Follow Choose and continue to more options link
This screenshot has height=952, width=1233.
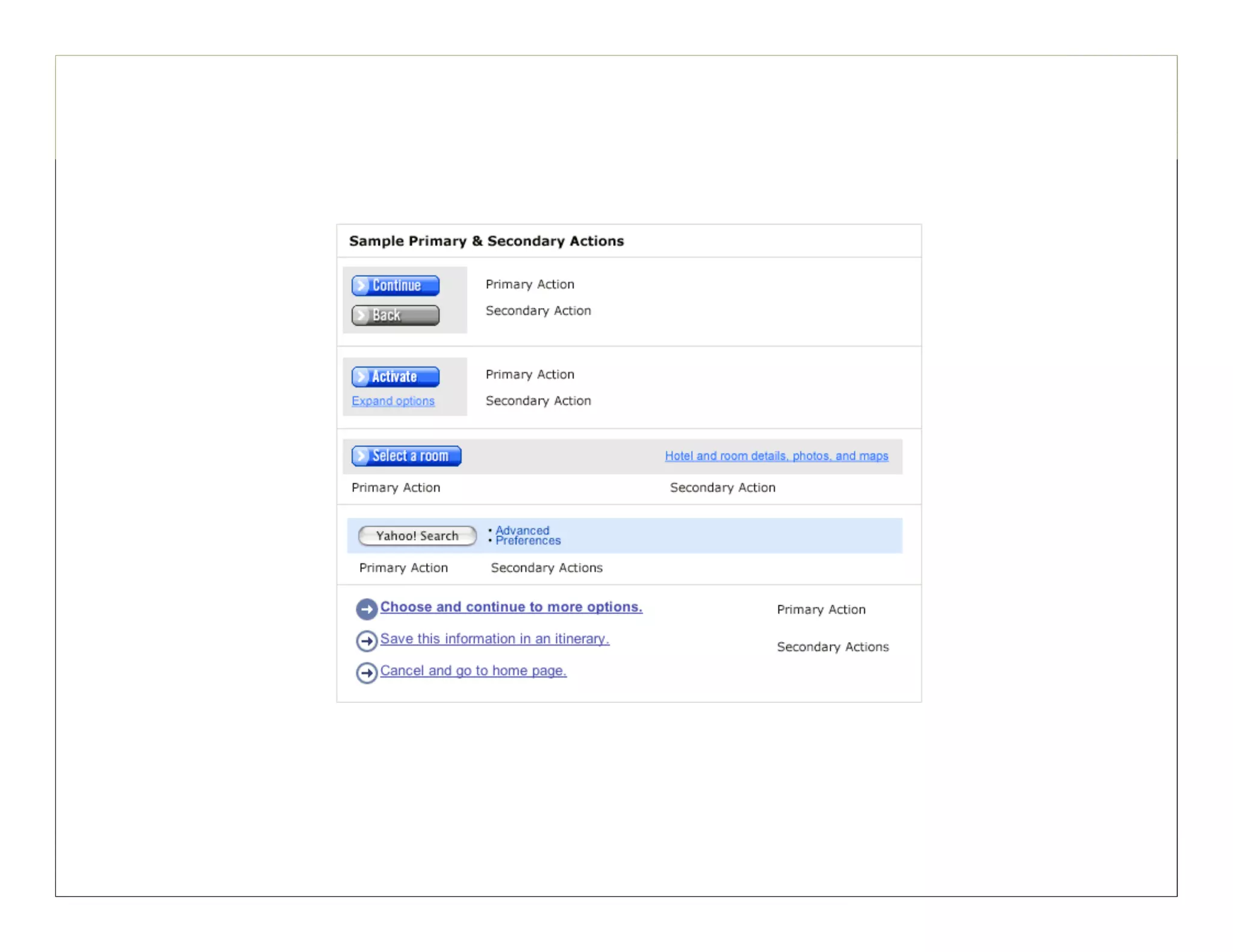tap(511, 607)
